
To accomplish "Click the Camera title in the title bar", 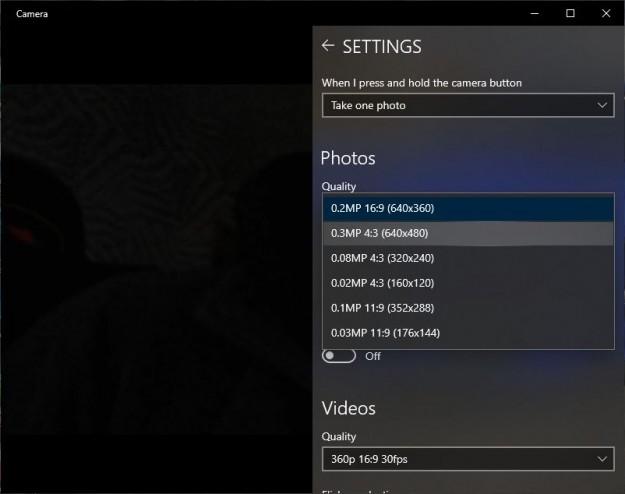I will coord(32,14).
